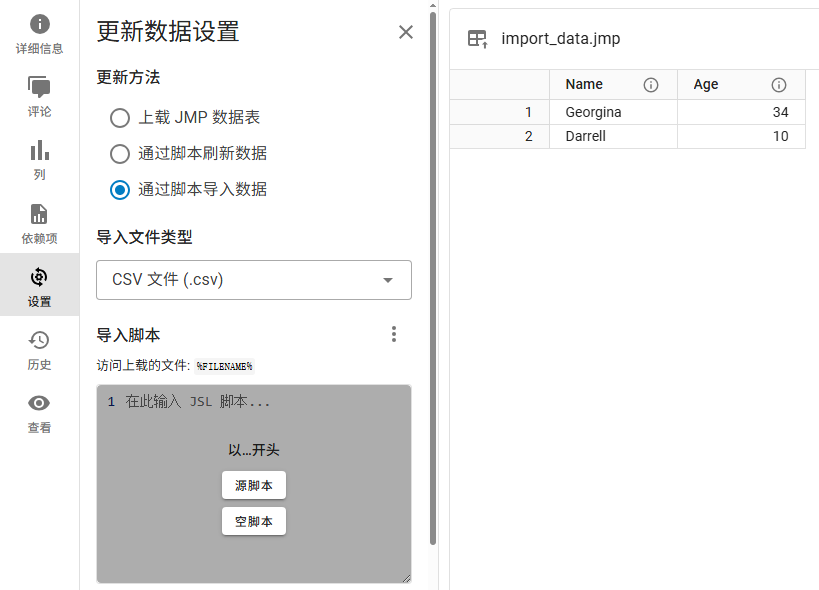This screenshot has width=819, height=590.
Task: Open the 列 columns panel
Action: coord(39,160)
